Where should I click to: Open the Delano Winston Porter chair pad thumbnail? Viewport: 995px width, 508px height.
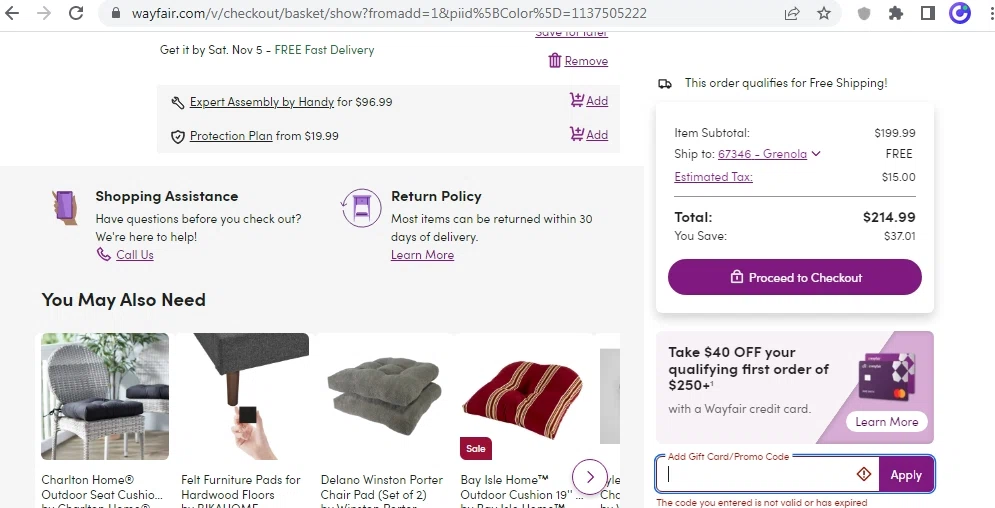pos(385,390)
